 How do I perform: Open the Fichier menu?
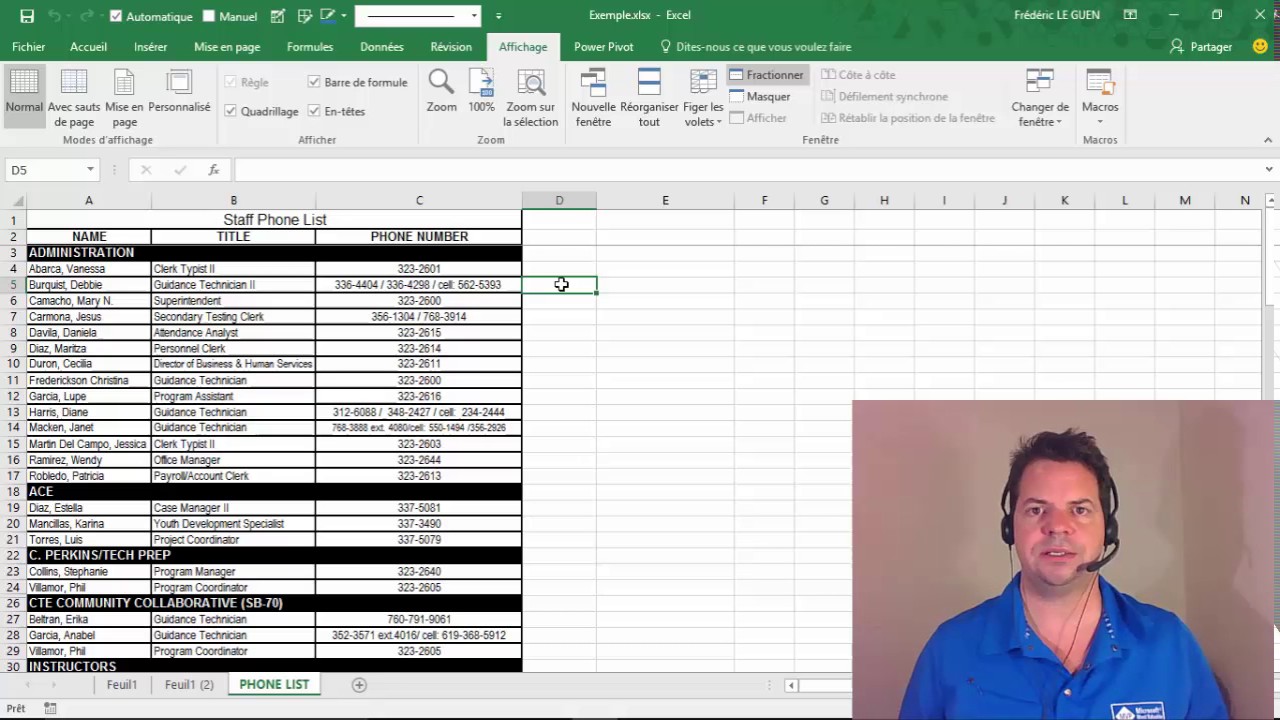[29, 47]
